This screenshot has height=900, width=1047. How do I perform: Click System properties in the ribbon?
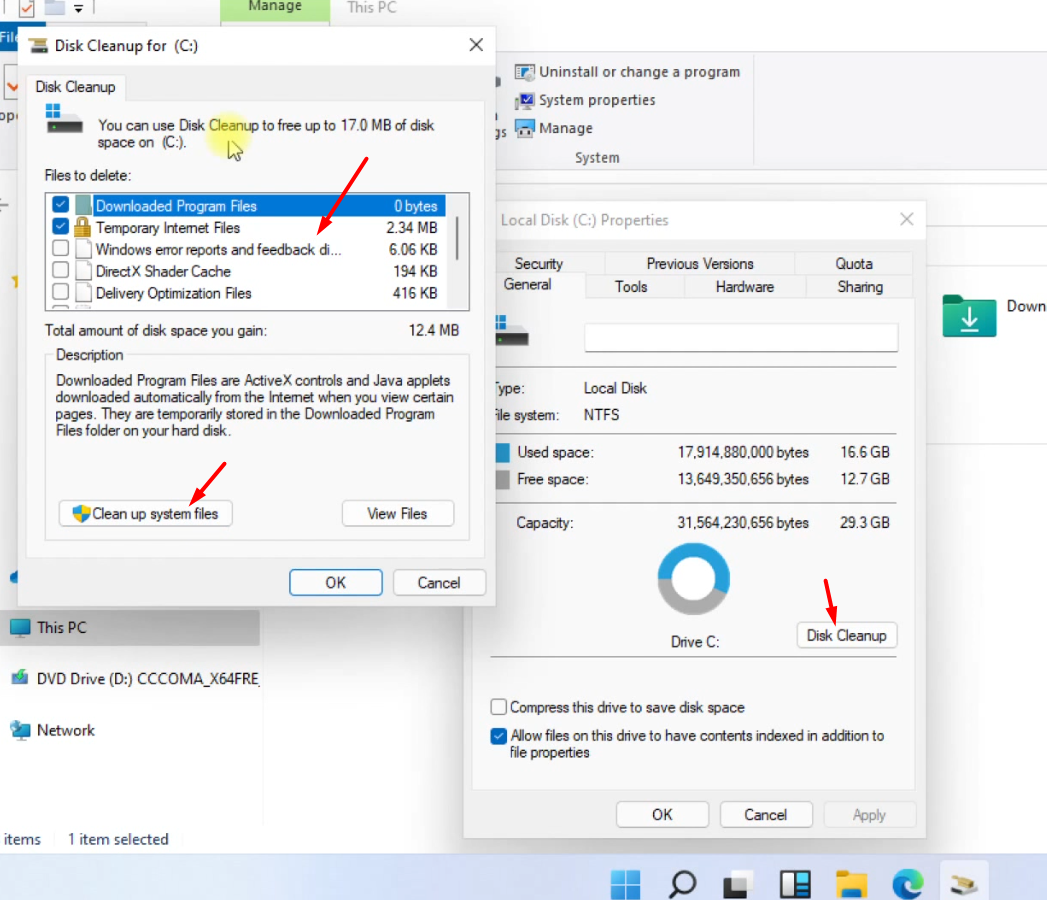click(x=585, y=100)
